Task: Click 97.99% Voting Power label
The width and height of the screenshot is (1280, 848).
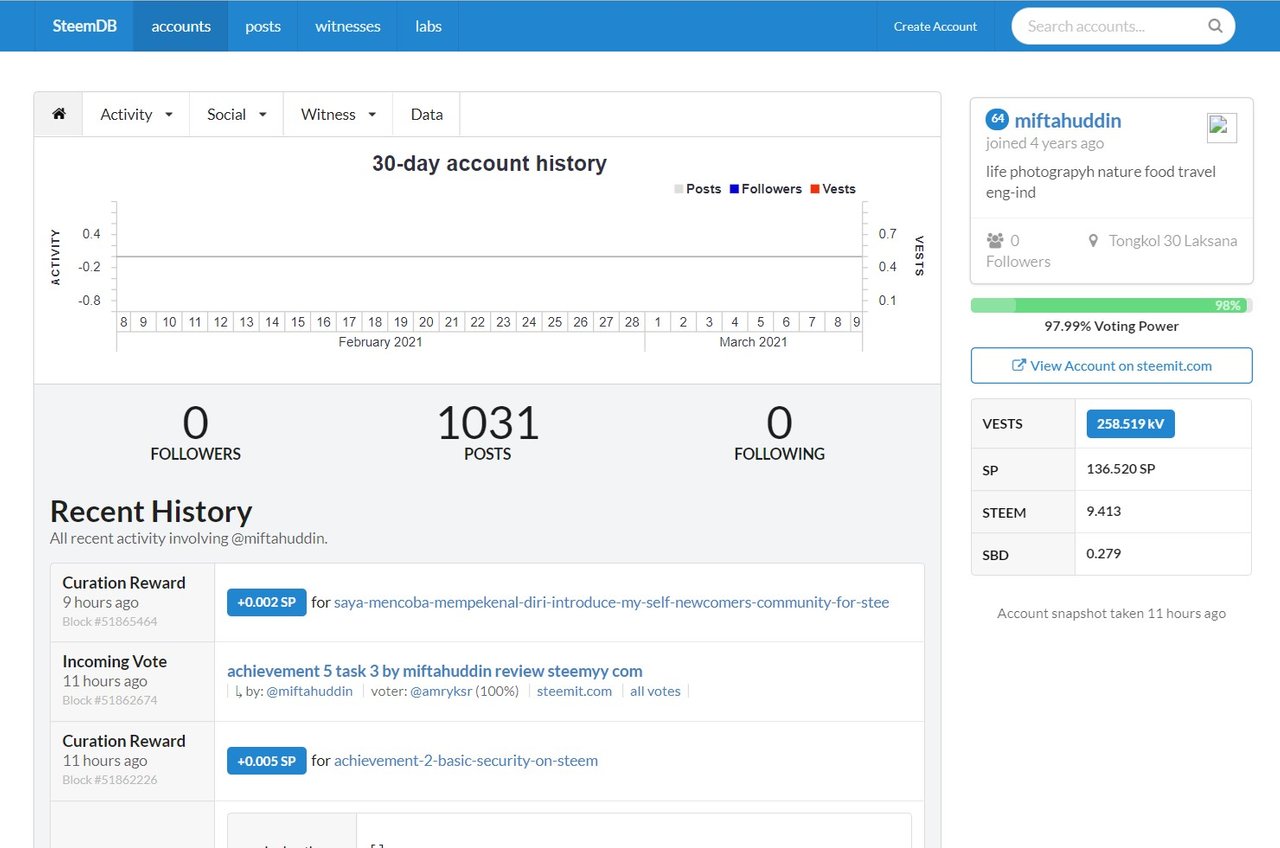Action: 1111,326
